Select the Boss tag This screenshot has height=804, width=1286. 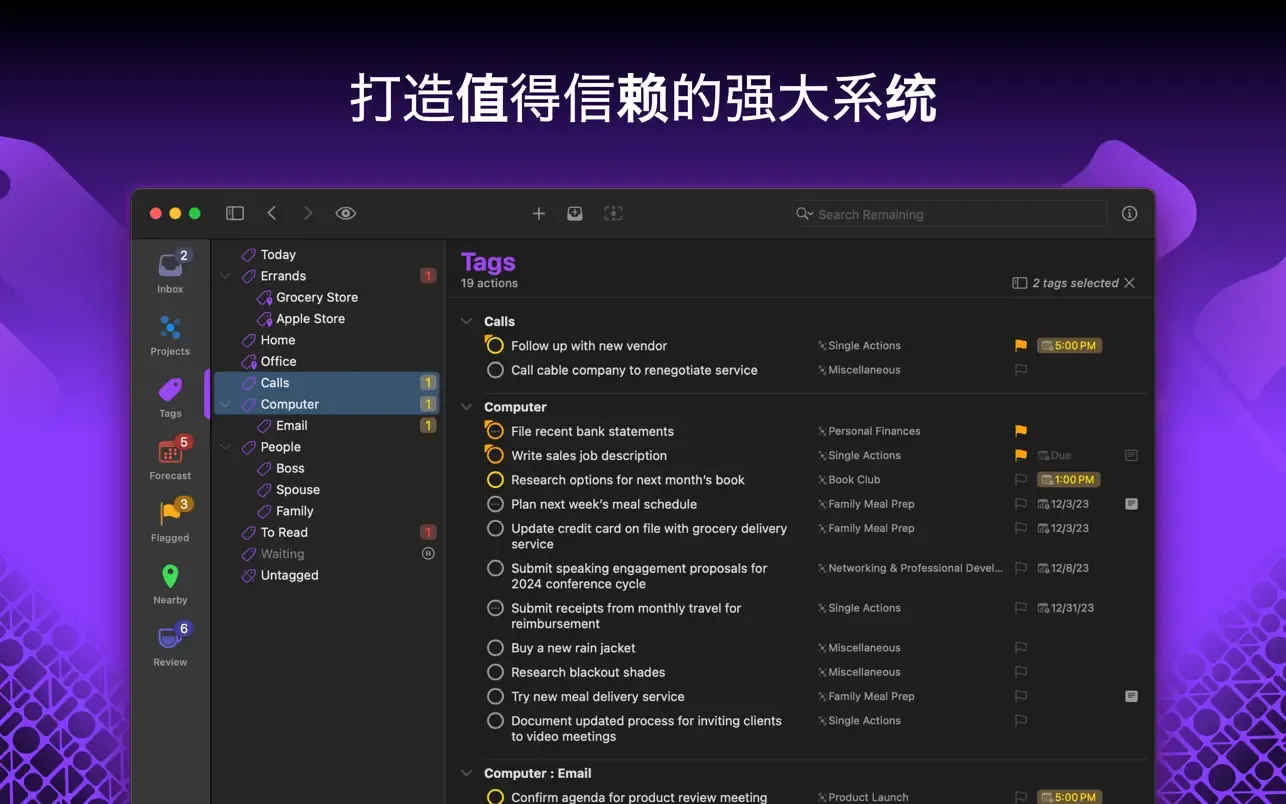(290, 468)
